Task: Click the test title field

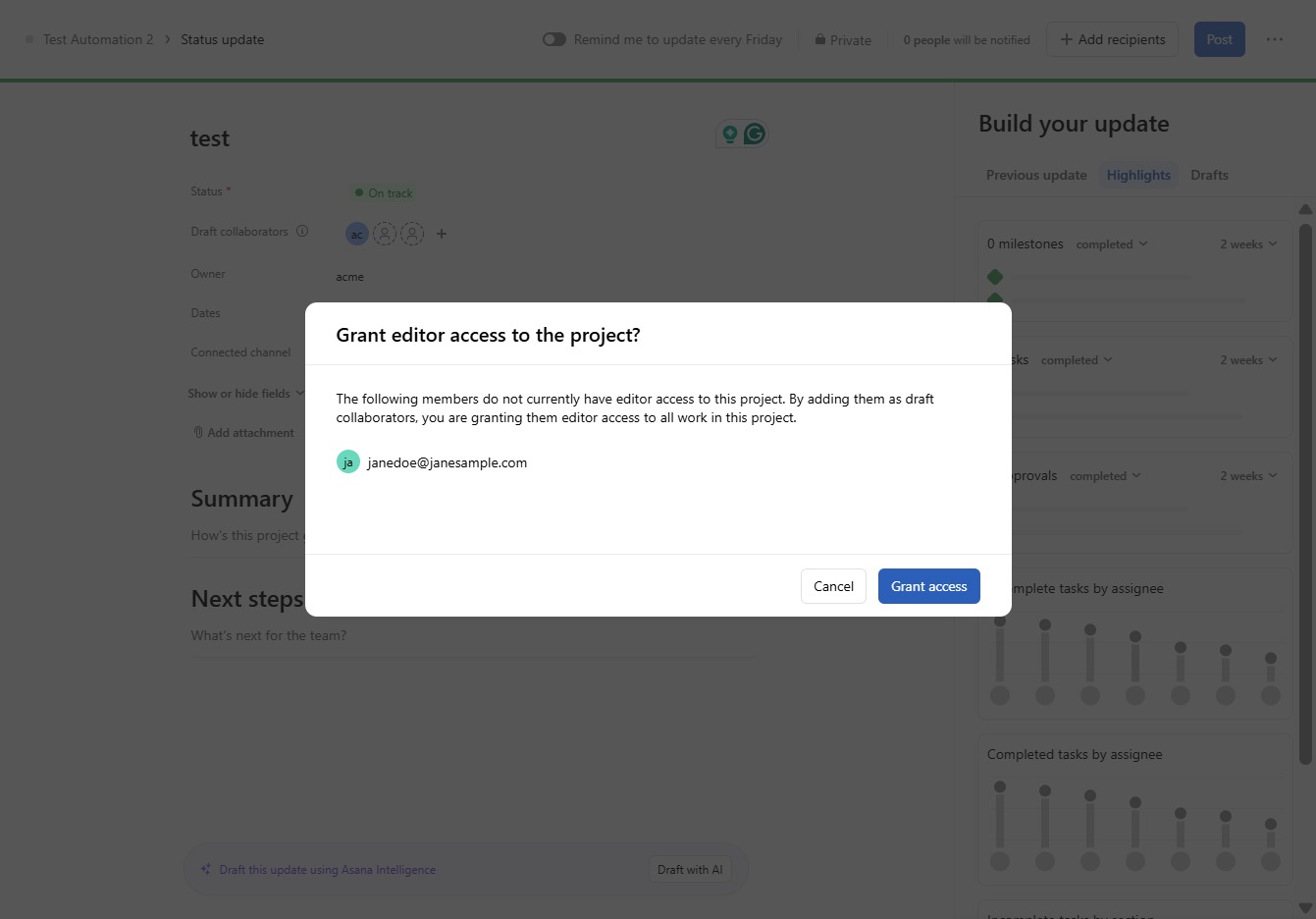Action: tap(210, 138)
